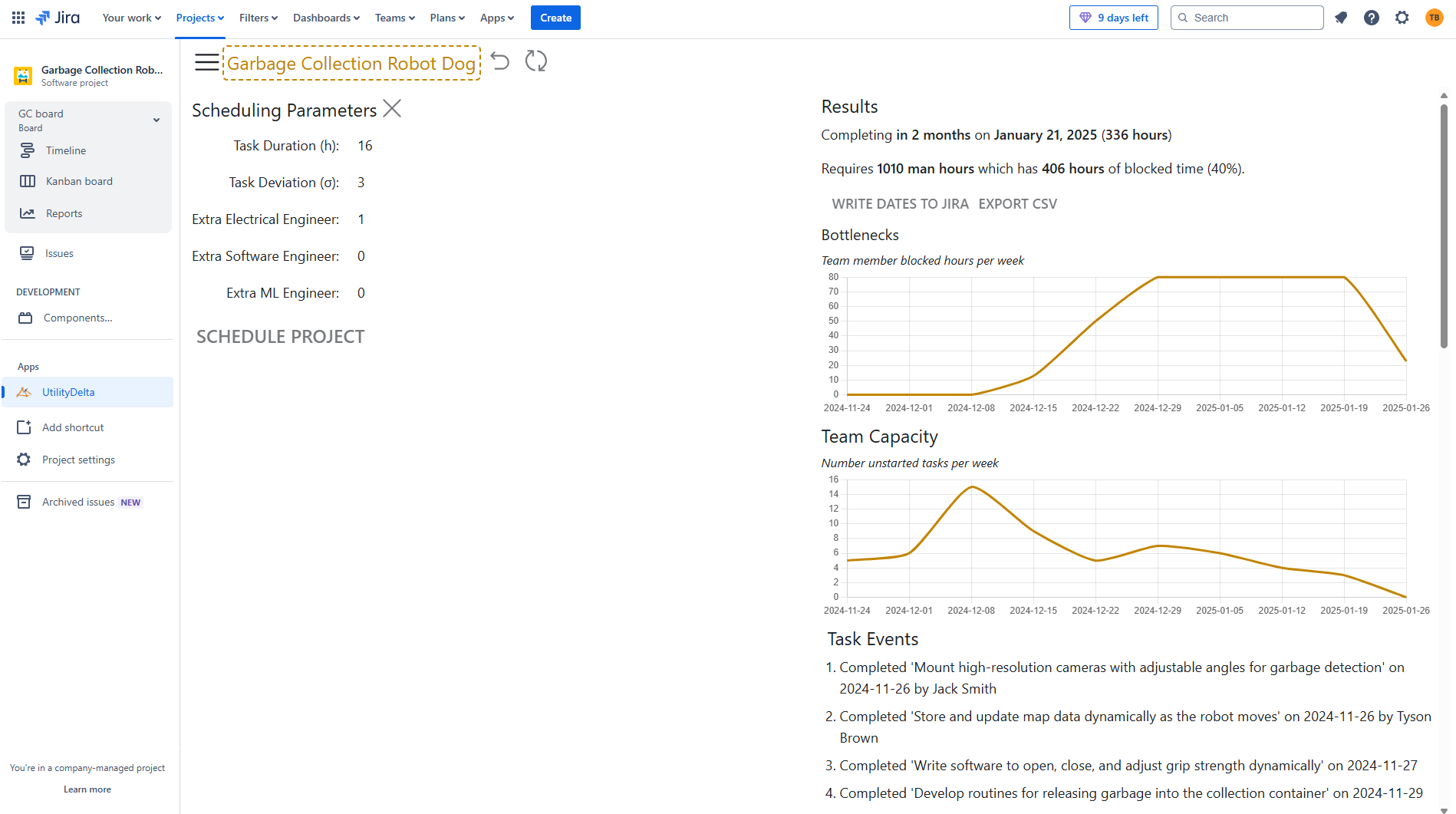
Task: Click in the Search field
Action: click(1247, 18)
